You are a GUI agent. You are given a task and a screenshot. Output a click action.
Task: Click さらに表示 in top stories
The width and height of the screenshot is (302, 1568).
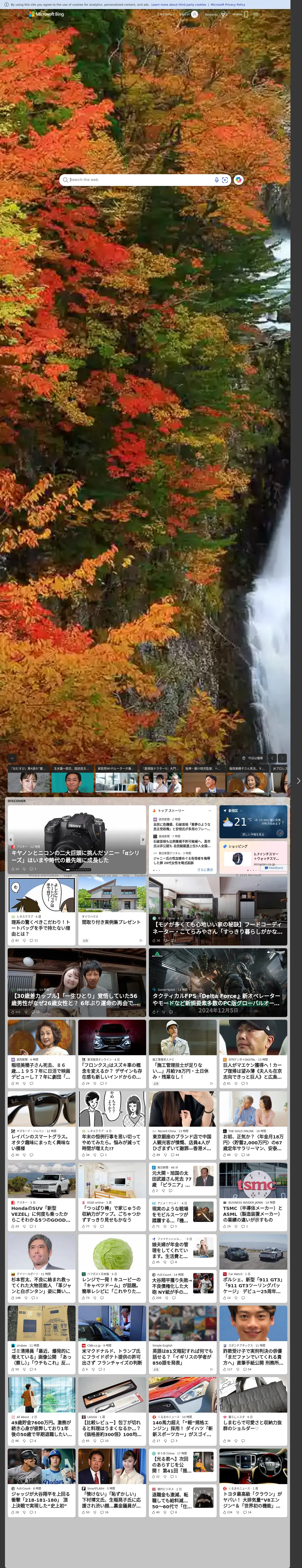point(205,870)
